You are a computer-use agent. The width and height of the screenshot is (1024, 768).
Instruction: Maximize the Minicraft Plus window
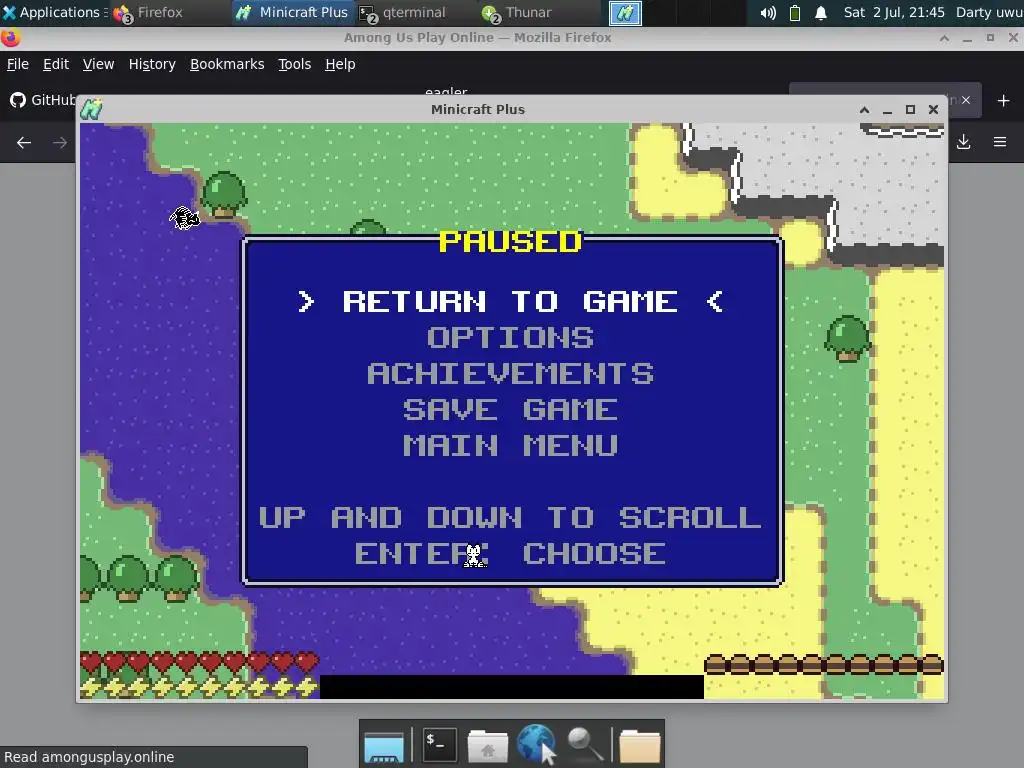[910, 110]
